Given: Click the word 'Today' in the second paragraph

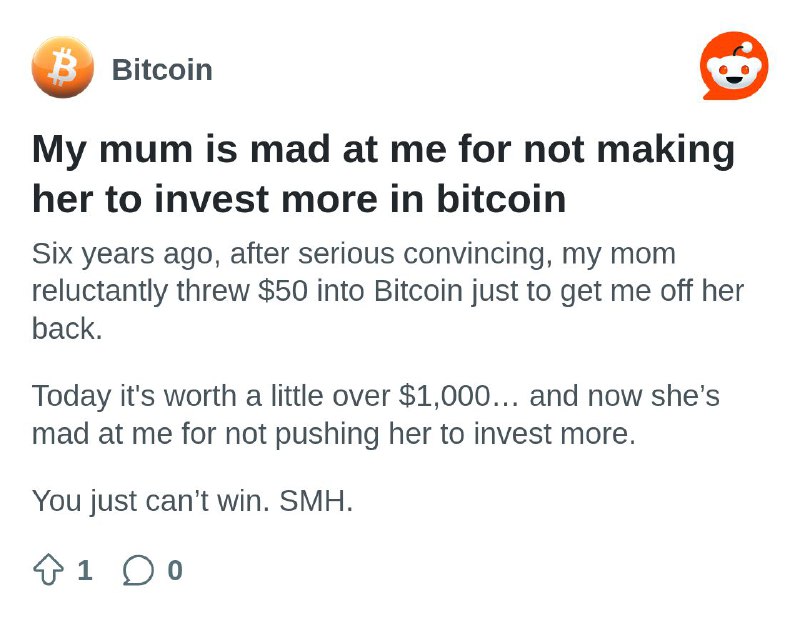Looking at the screenshot, I should tap(71, 397).
